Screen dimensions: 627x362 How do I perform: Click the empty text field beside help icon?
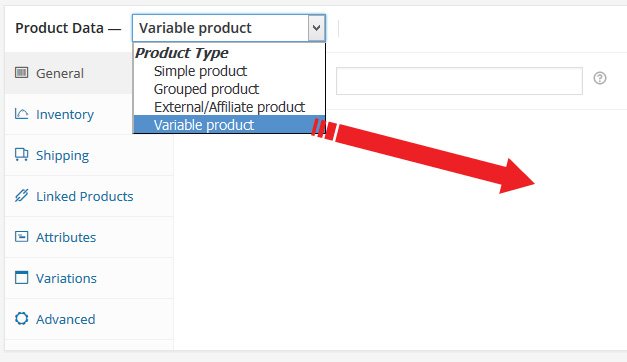[x=459, y=81]
